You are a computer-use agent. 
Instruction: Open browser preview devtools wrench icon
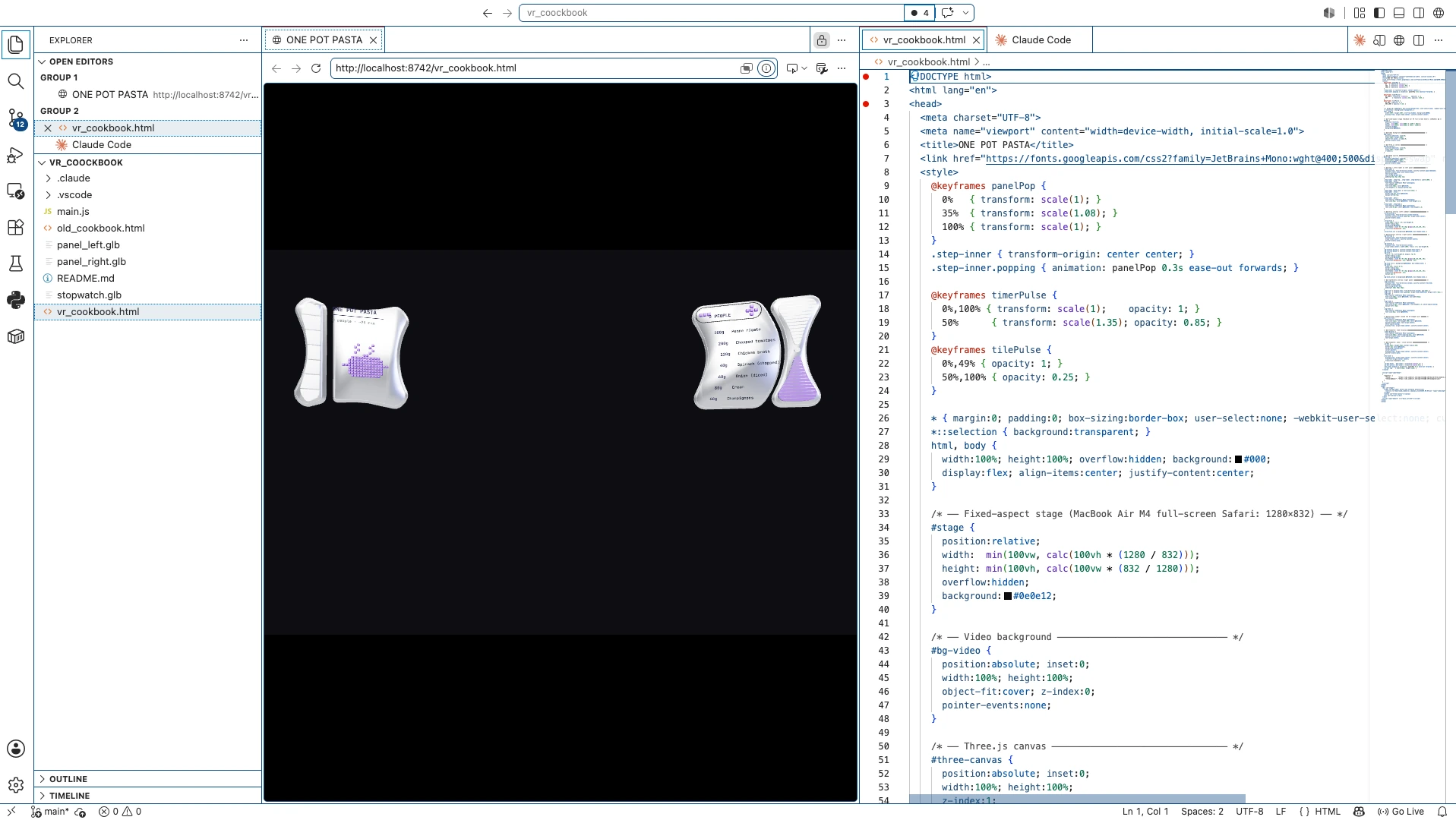point(822,68)
